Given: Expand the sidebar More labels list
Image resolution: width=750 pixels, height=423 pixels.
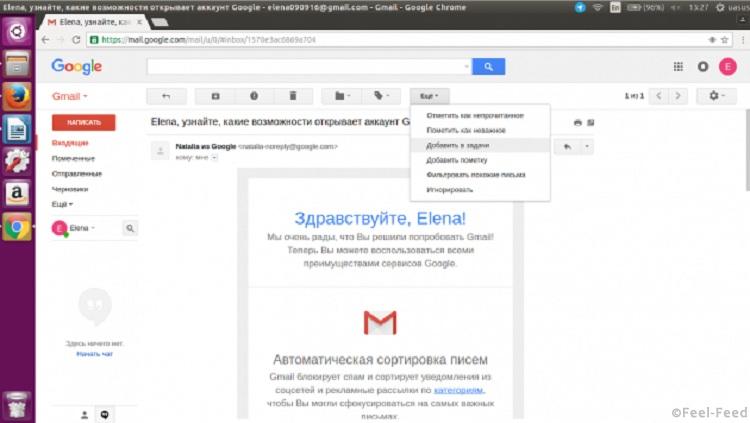Looking at the screenshot, I should point(62,204).
